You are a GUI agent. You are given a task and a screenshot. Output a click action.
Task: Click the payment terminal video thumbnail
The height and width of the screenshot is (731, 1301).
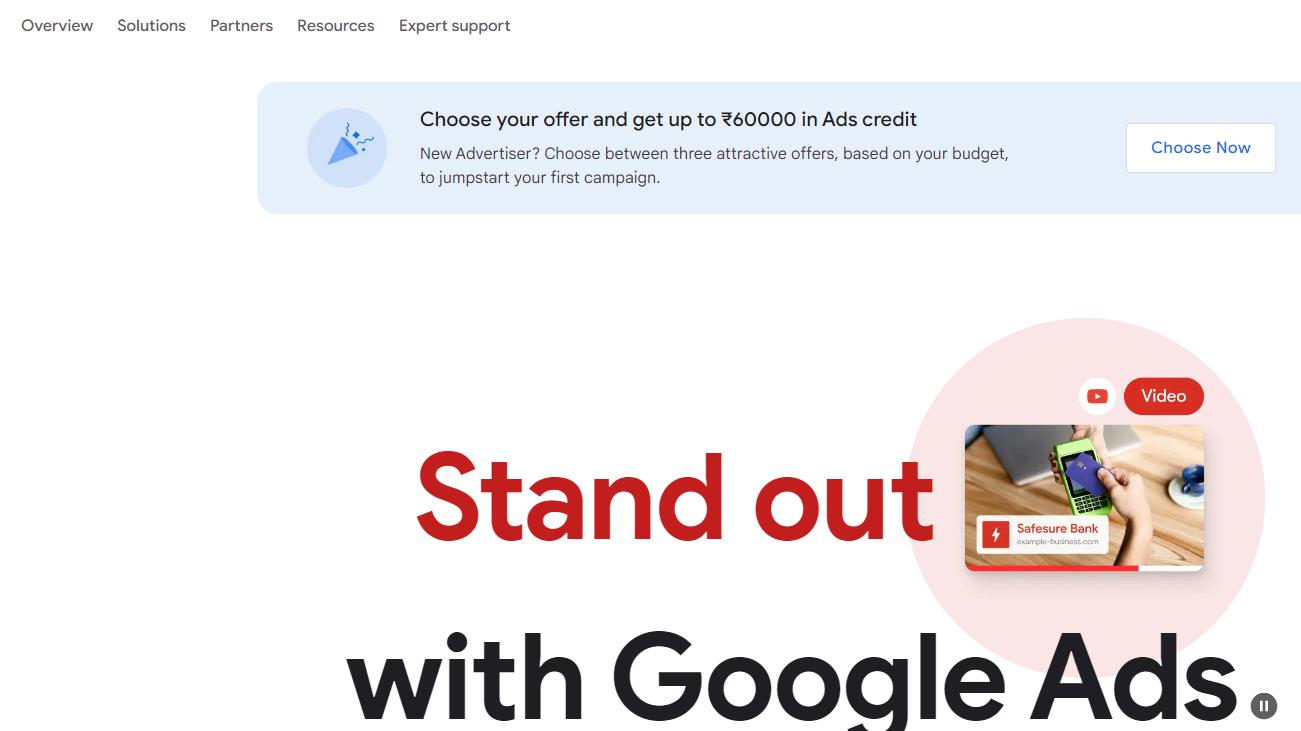point(1084,497)
